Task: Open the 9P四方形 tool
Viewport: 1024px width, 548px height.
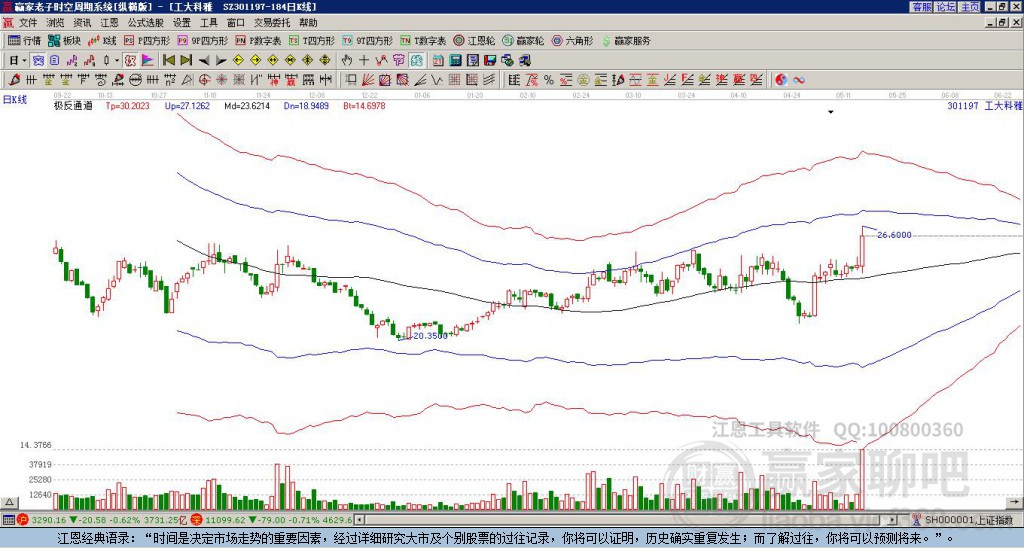Action: [202, 40]
